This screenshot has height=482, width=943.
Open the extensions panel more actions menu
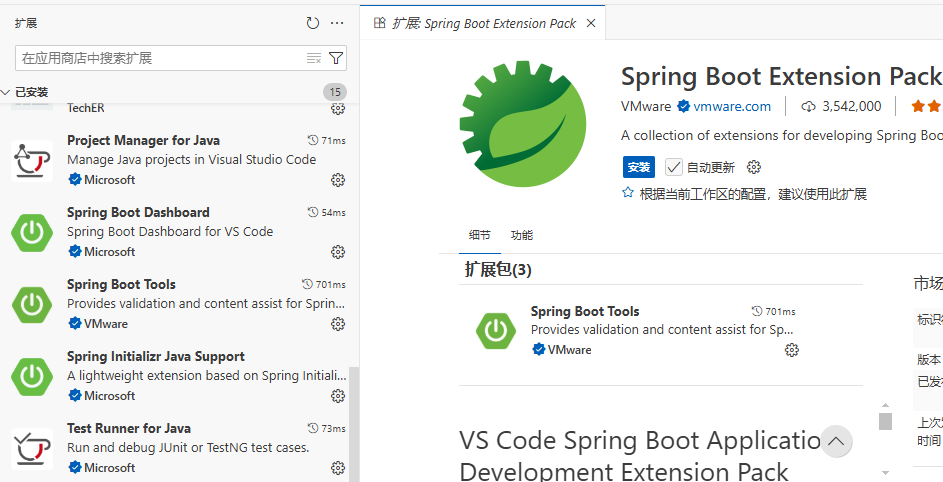click(x=337, y=23)
